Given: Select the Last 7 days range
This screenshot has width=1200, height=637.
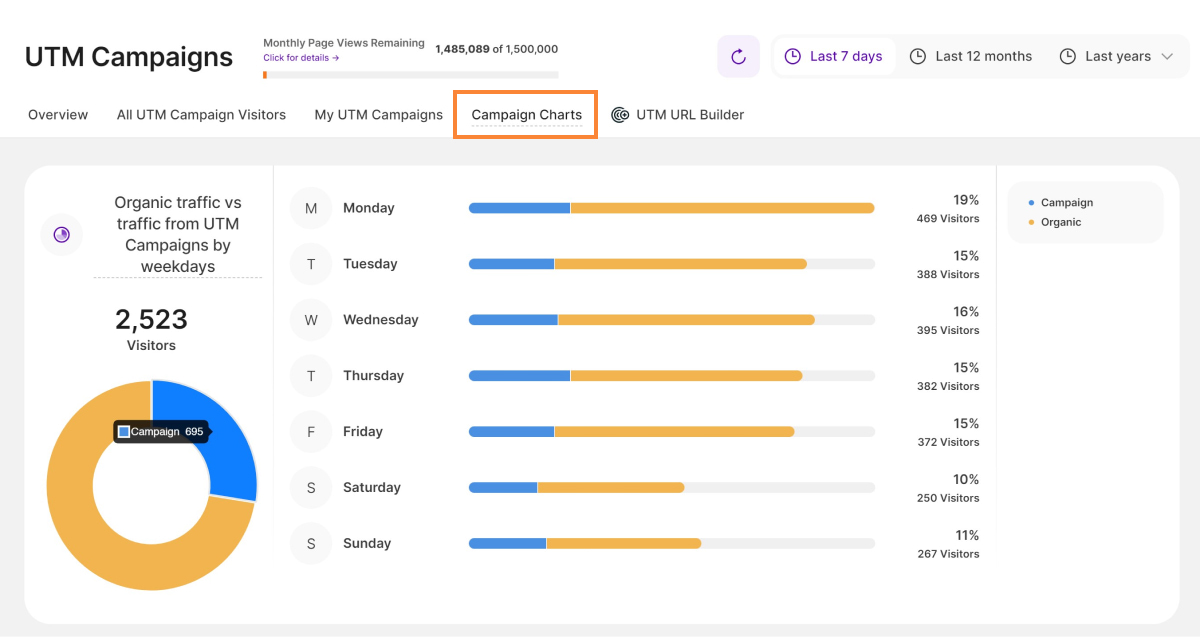Looking at the screenshot, I should [834, 57].
